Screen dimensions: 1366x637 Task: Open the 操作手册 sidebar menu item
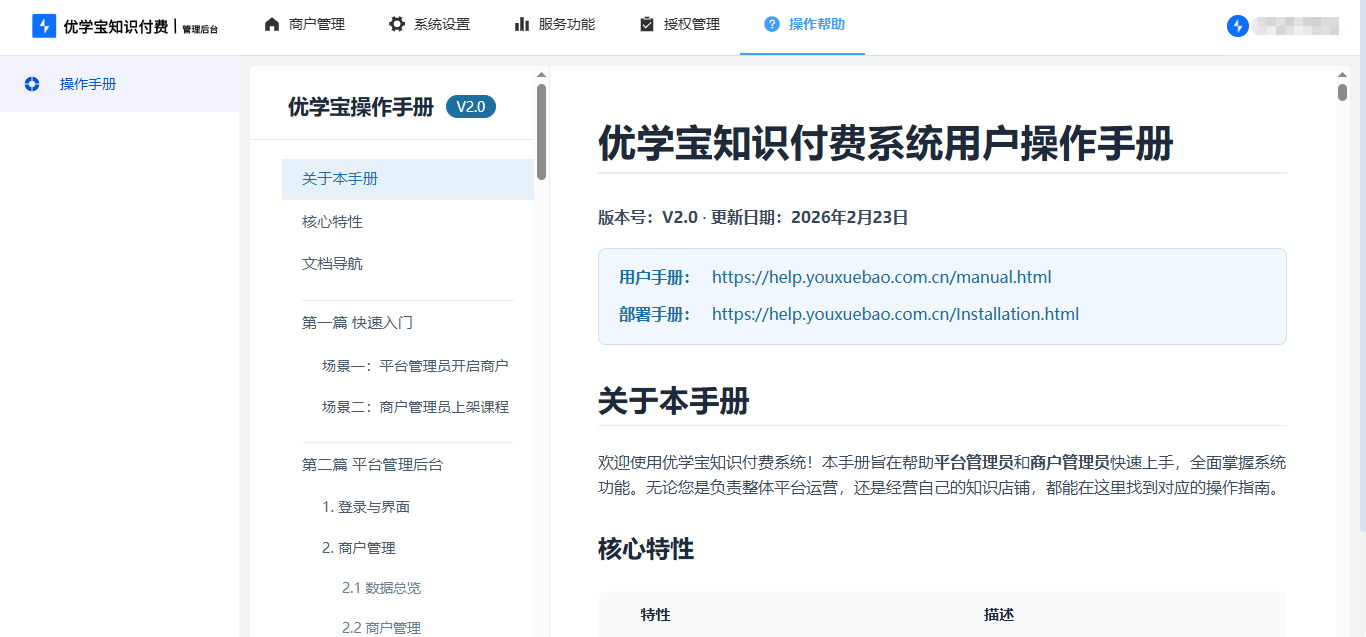[x=88, y=84]
